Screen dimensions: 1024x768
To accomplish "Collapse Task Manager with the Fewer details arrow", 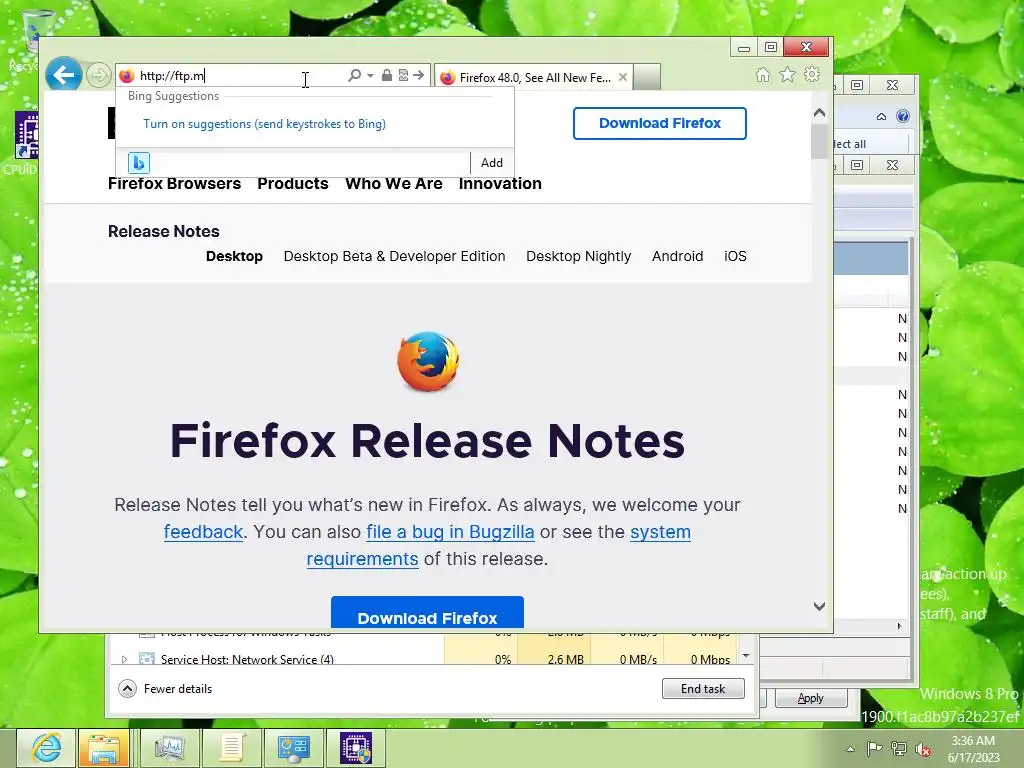I will 127,688.
